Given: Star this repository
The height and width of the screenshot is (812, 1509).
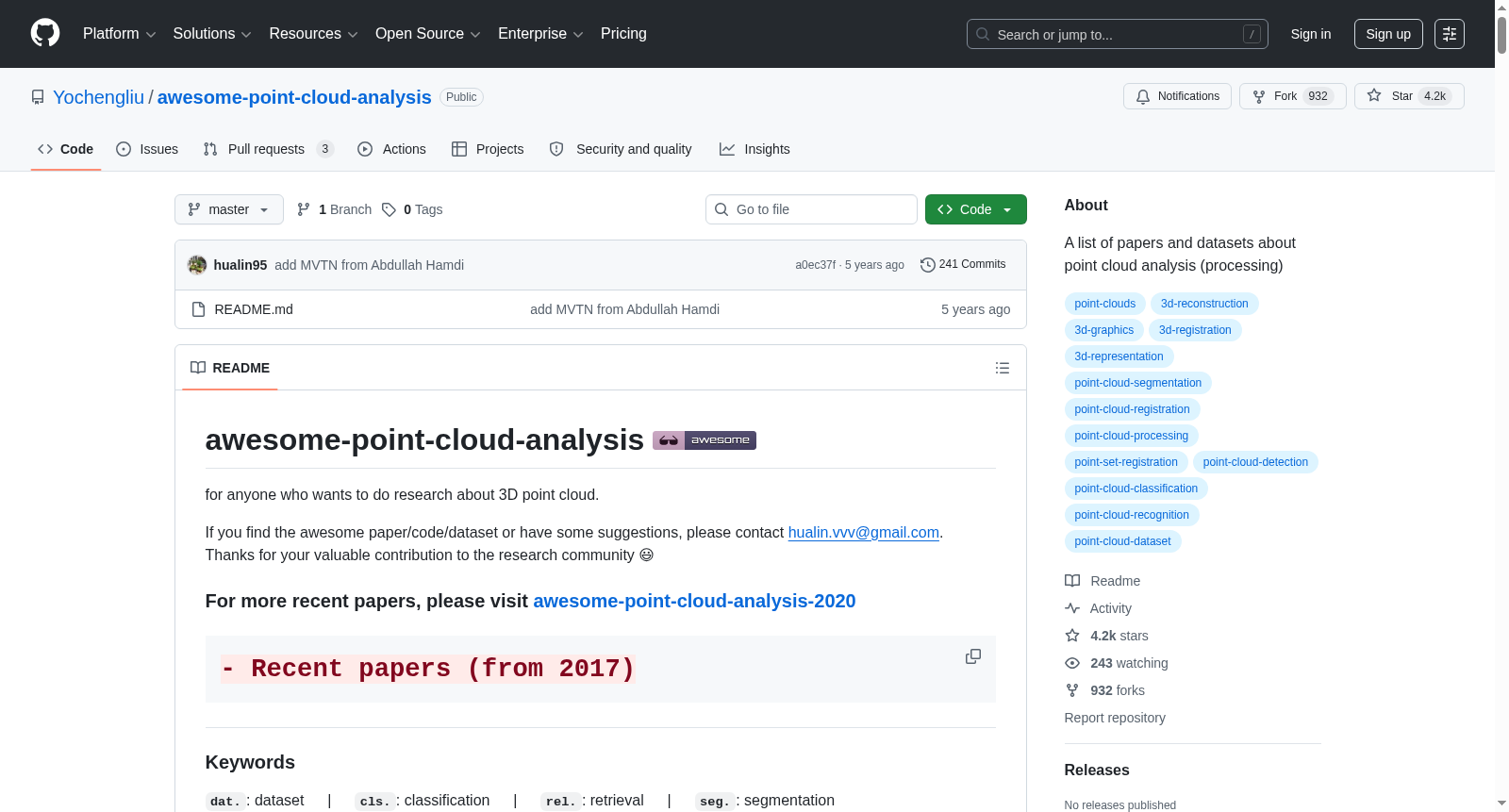Looking at the screenshot, I should coord(1409,96).
